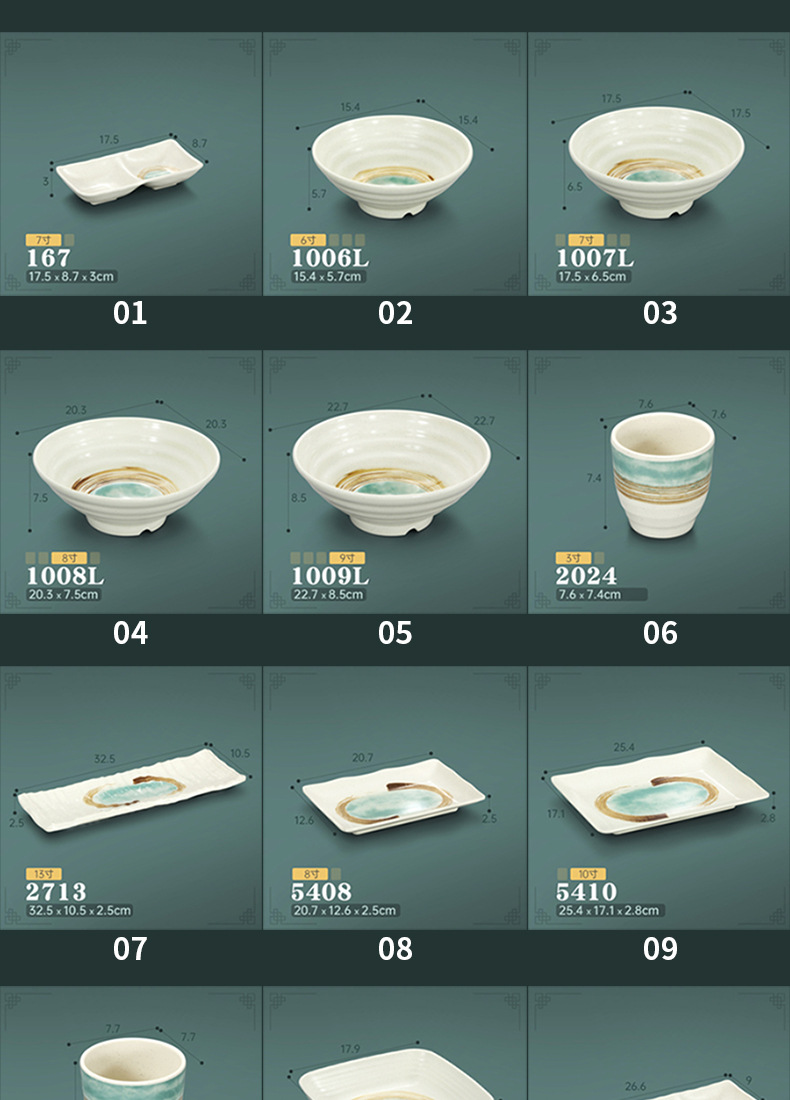Open the 1009L large bowl image
Viewport: 790px width, 1100px height.
tap(395, 482)
